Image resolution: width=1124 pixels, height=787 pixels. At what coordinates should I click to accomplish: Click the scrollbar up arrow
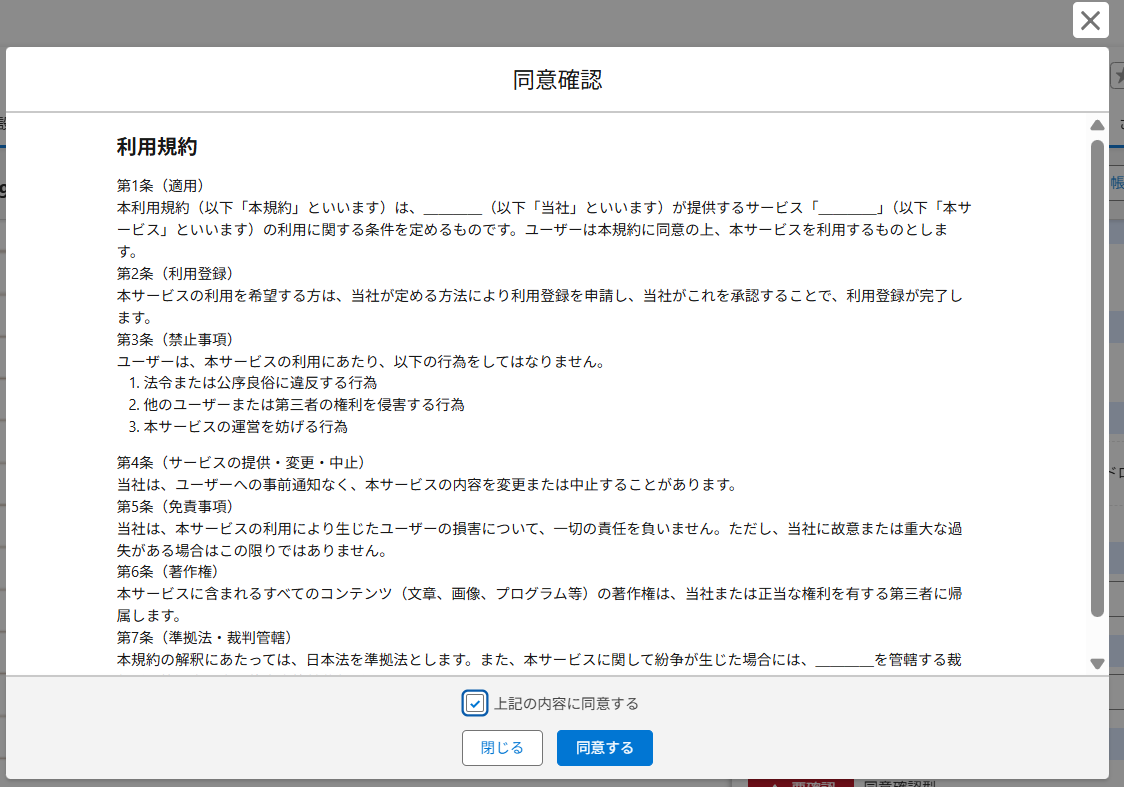click(1097, 126)
